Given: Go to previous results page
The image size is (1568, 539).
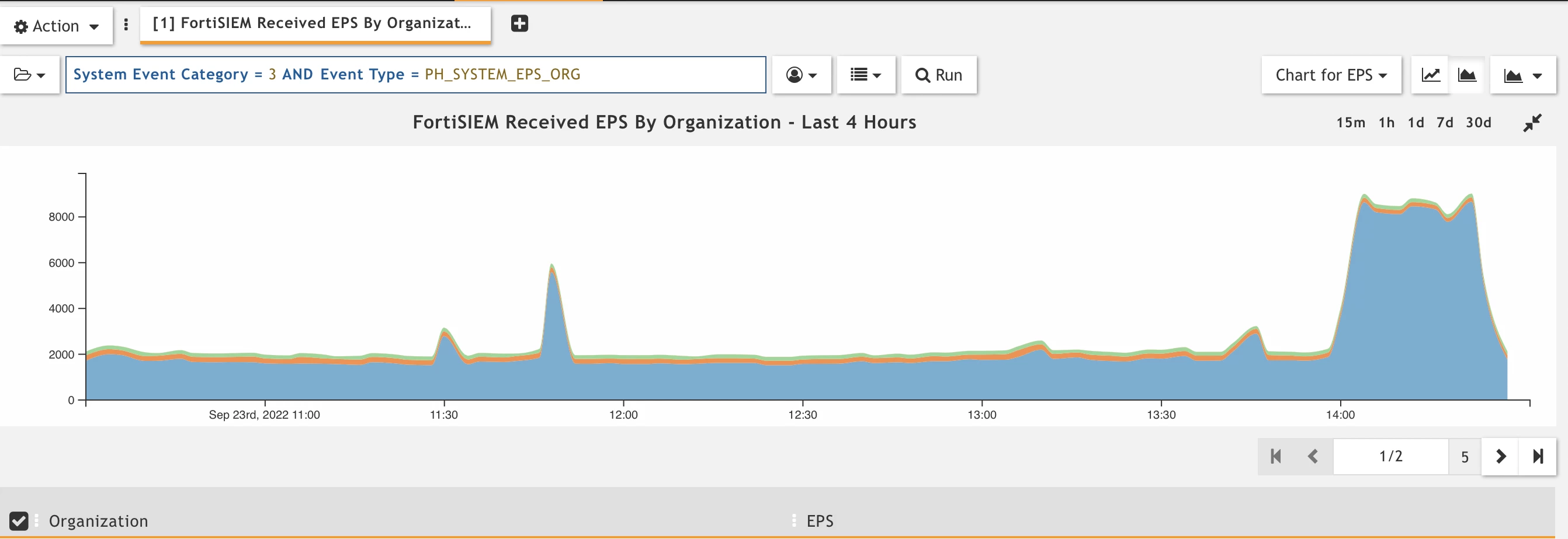Looking at the screenshot, I should pos(1313,456).
